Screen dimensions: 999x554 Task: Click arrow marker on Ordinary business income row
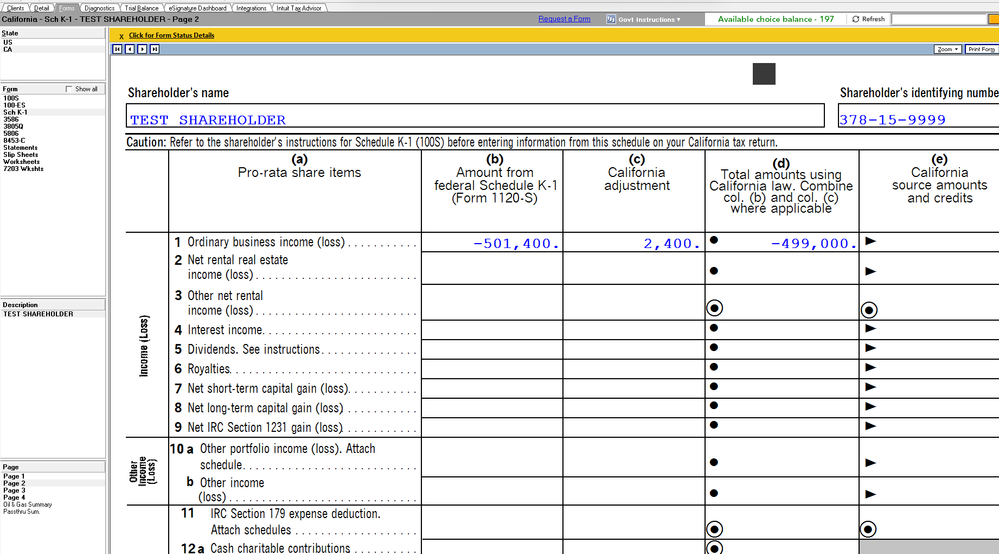point(870,241)
